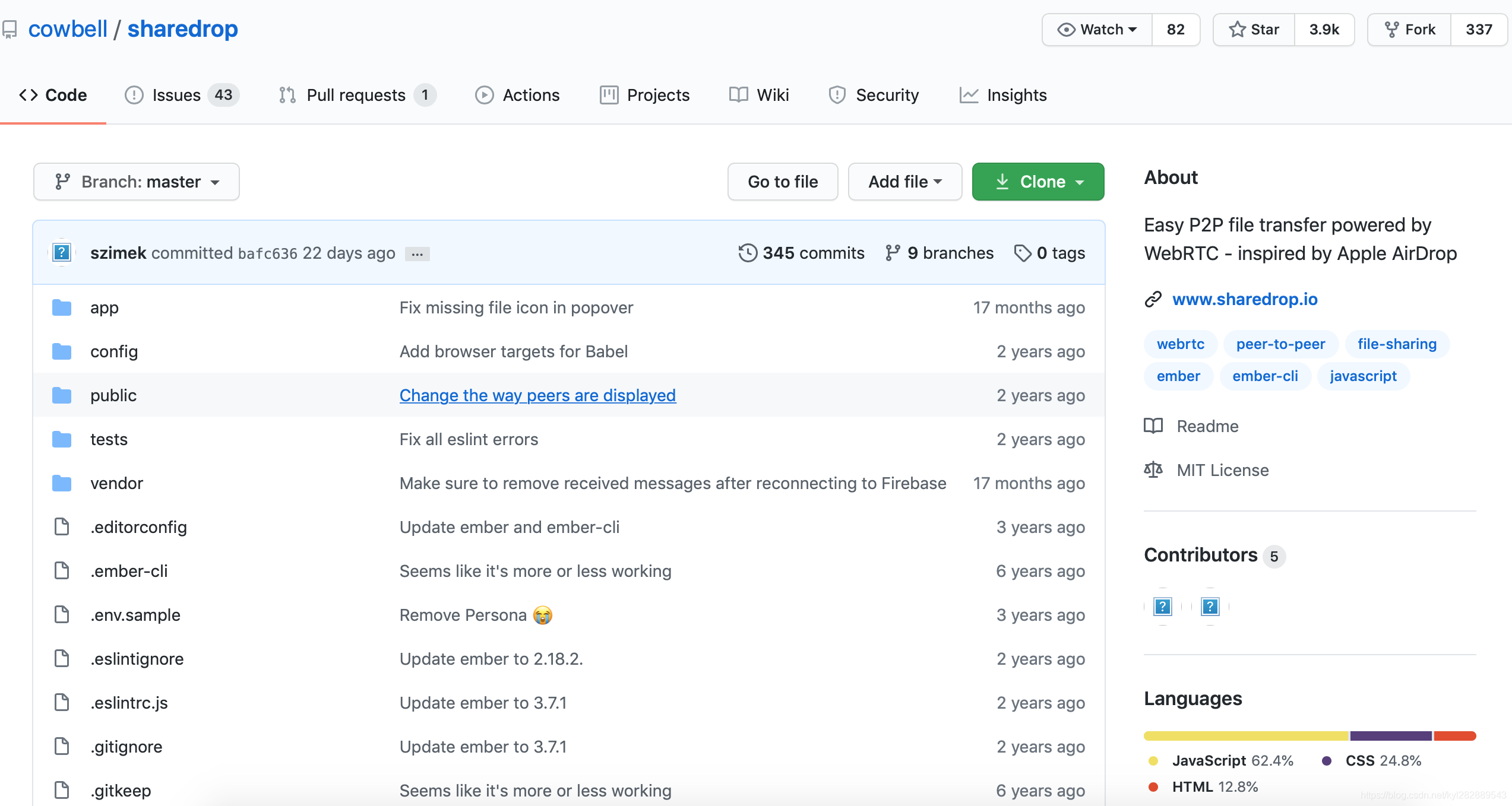Expand the Branch: master selector
The height and width of the screenshot is (806, 1512).
point(137,182)
